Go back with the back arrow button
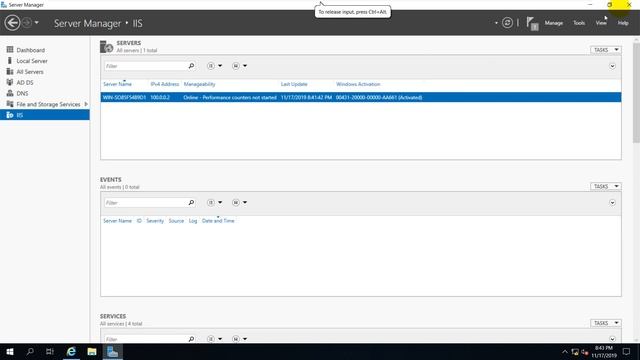This screenshot has width=640, height=360. (x=12, y=23)
